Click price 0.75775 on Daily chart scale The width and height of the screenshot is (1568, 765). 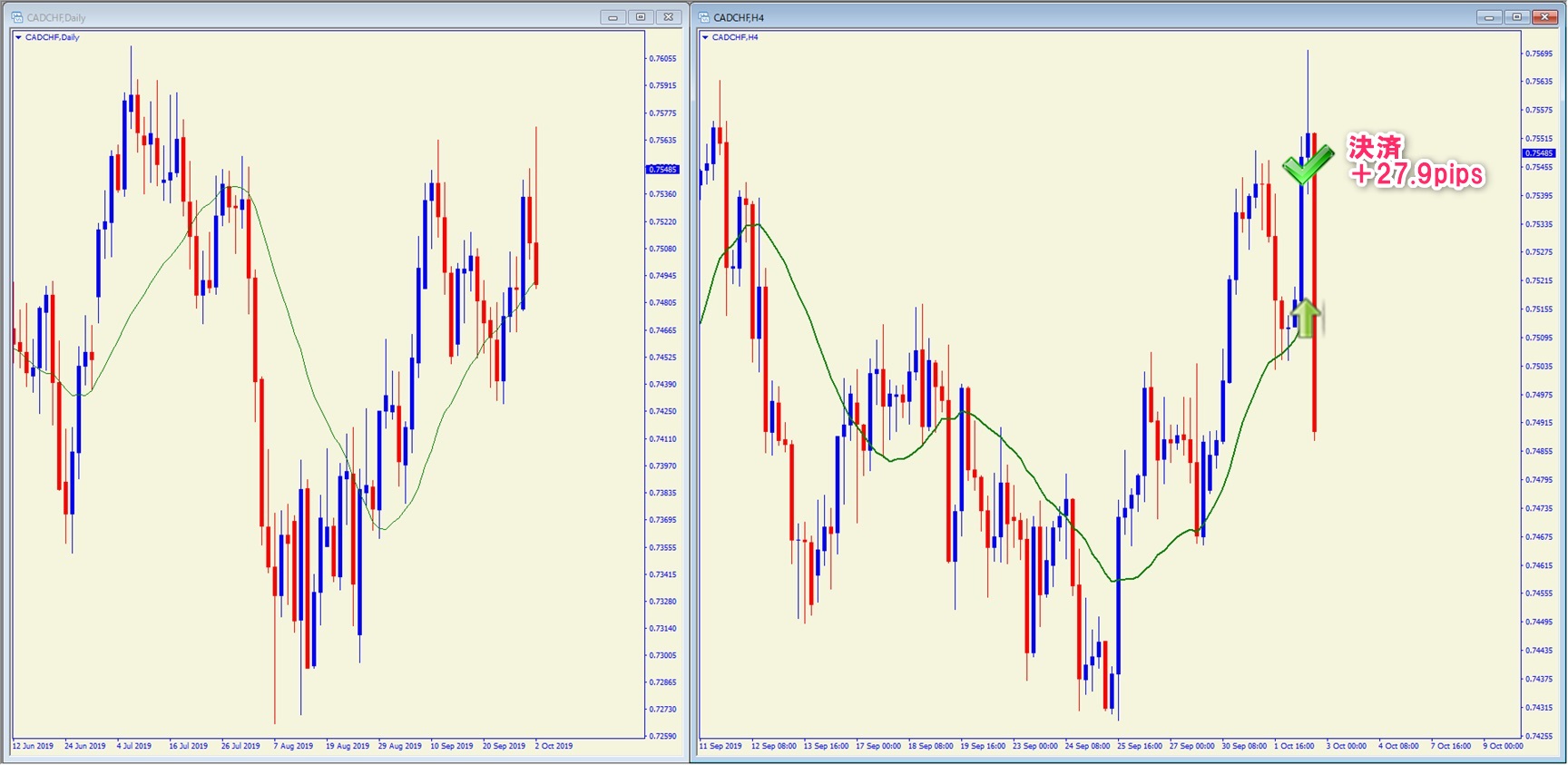(x=662, y=113)
